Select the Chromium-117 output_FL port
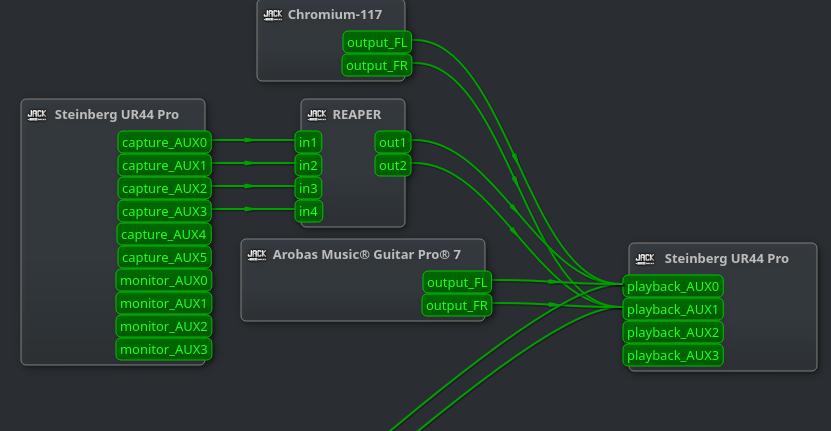This screenshot has width=831, height=431. coord(377,42)
